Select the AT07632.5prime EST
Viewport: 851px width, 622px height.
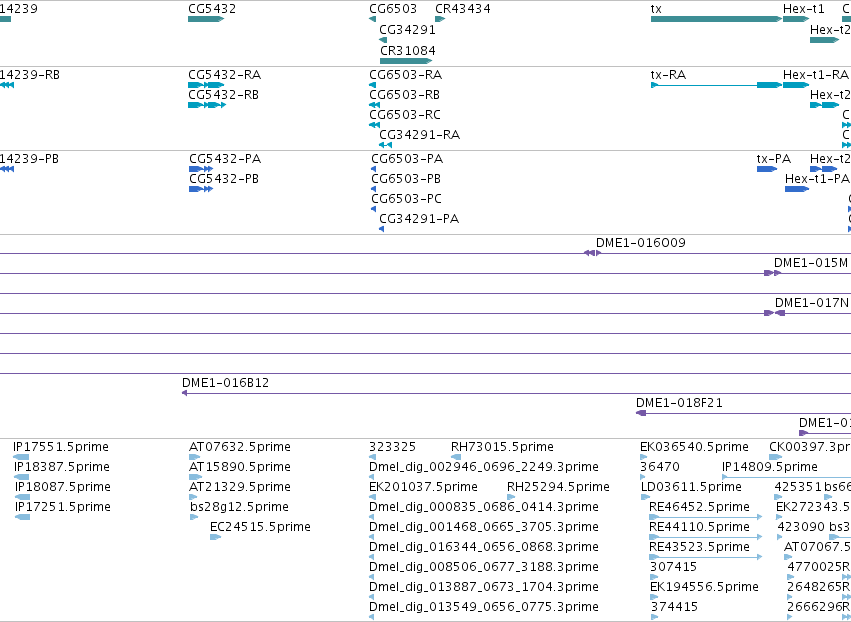(x=195, y=457)
